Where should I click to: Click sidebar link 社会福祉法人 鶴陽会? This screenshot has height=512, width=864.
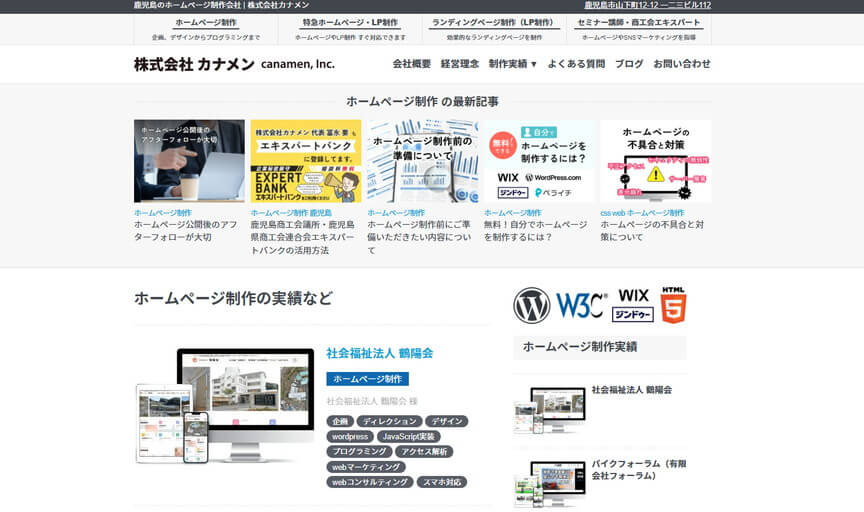(x=631, y=390)
